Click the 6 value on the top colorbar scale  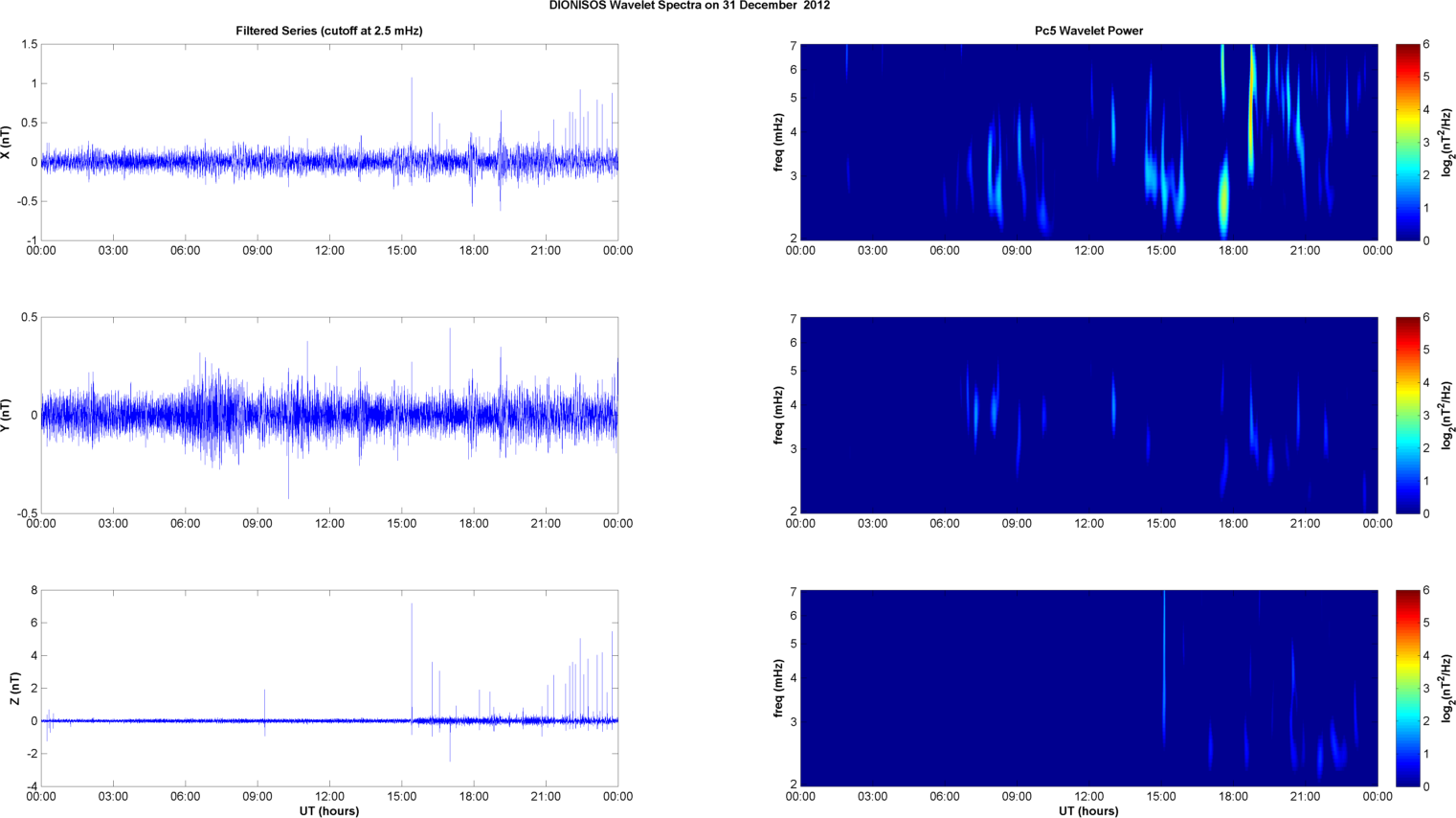click(1426, 44)
